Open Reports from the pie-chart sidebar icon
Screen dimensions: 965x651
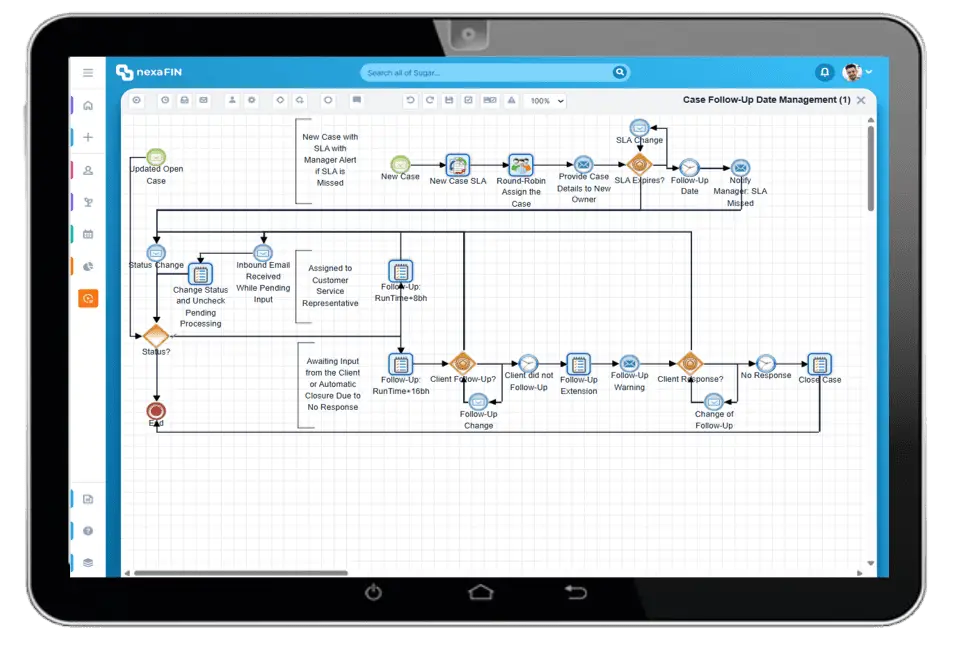pos(88,265)
